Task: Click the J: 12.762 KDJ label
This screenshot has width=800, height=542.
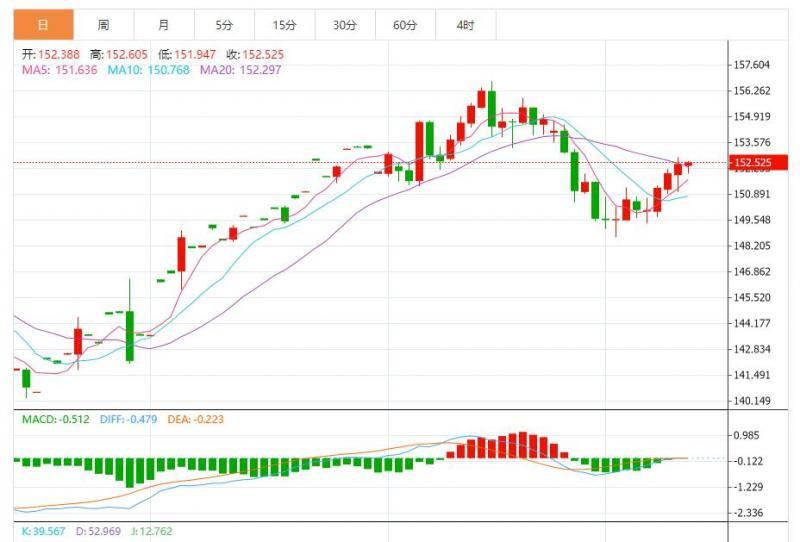Action: tap(151, 532)
